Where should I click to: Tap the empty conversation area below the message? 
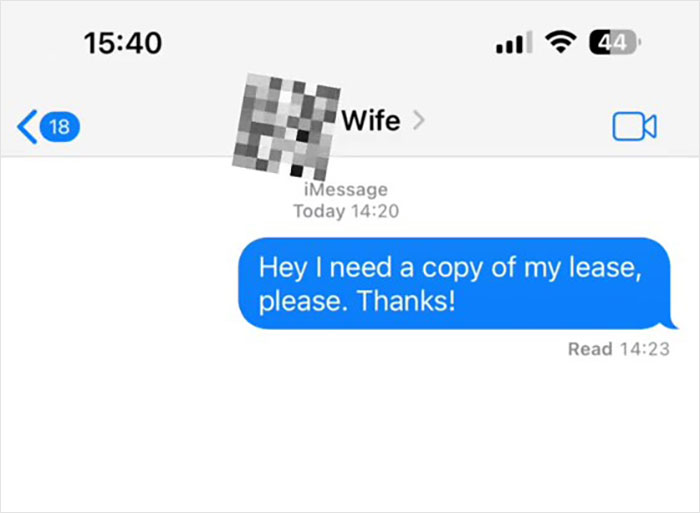coord(350,435)
